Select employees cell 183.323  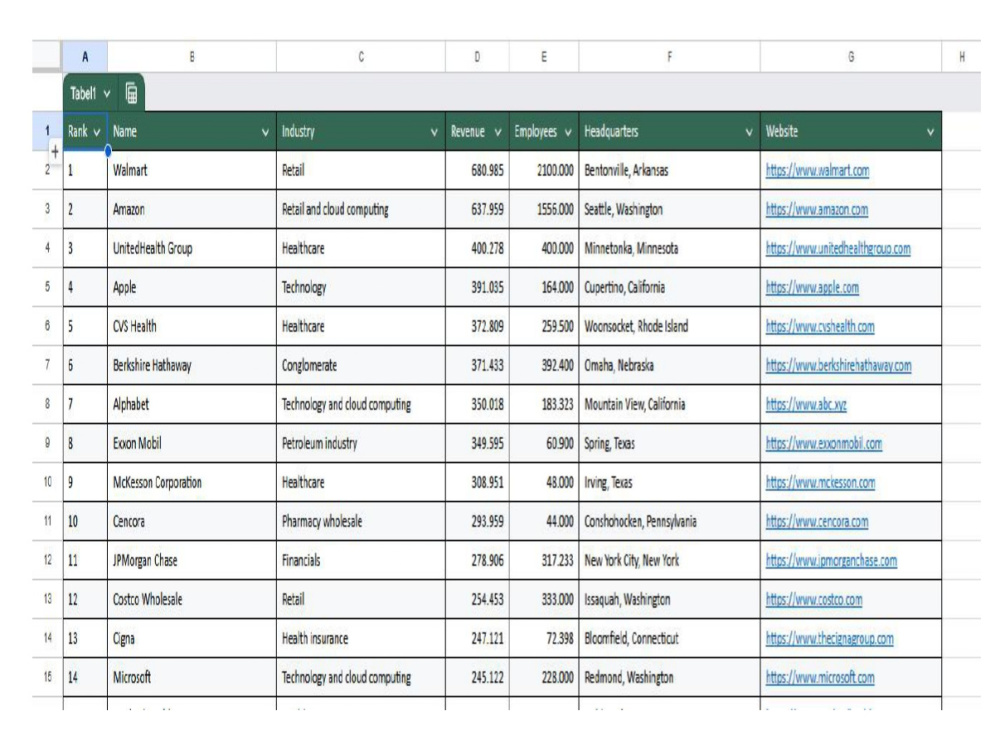[543, 404]
